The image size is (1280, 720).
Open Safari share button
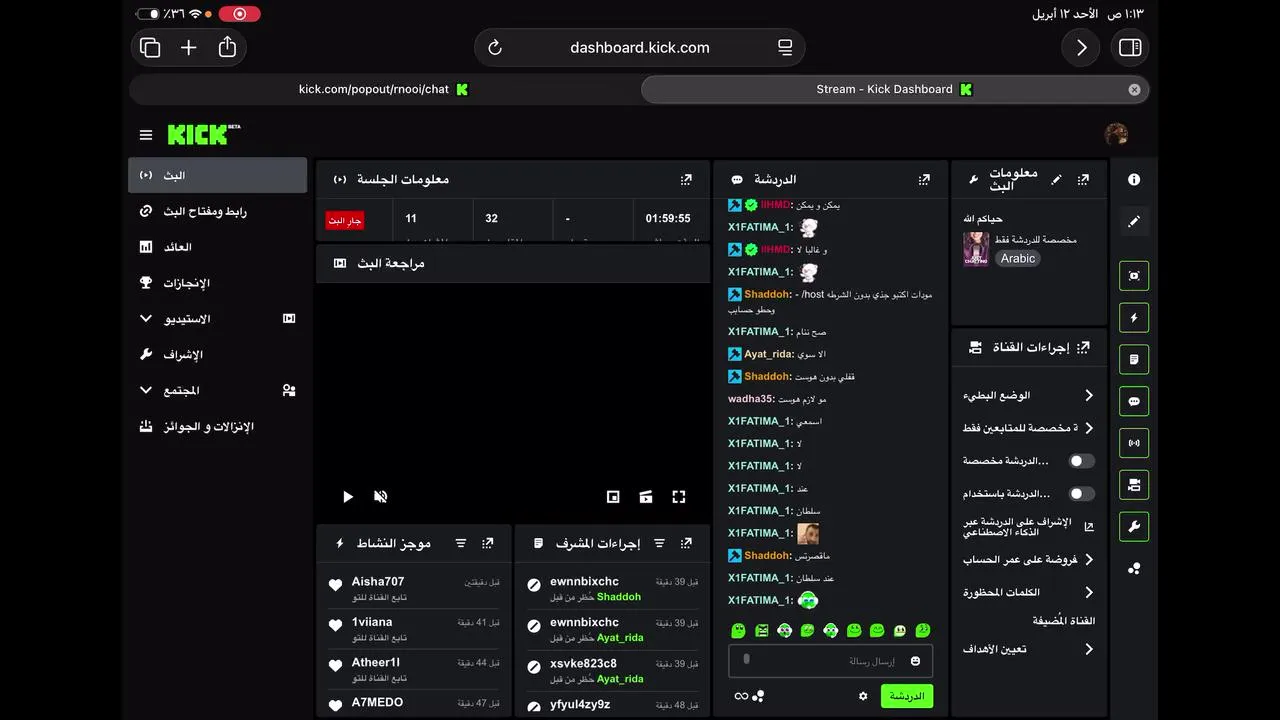(x=227, y=47)
